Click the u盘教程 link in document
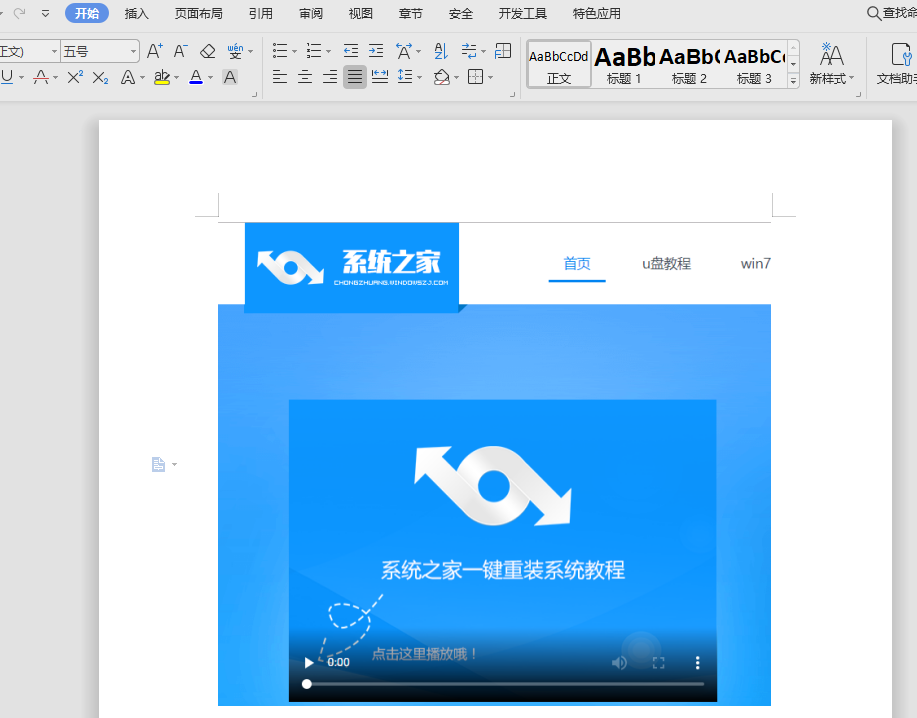917x718 pixels. pyautogui.click(x=666, y=263)
